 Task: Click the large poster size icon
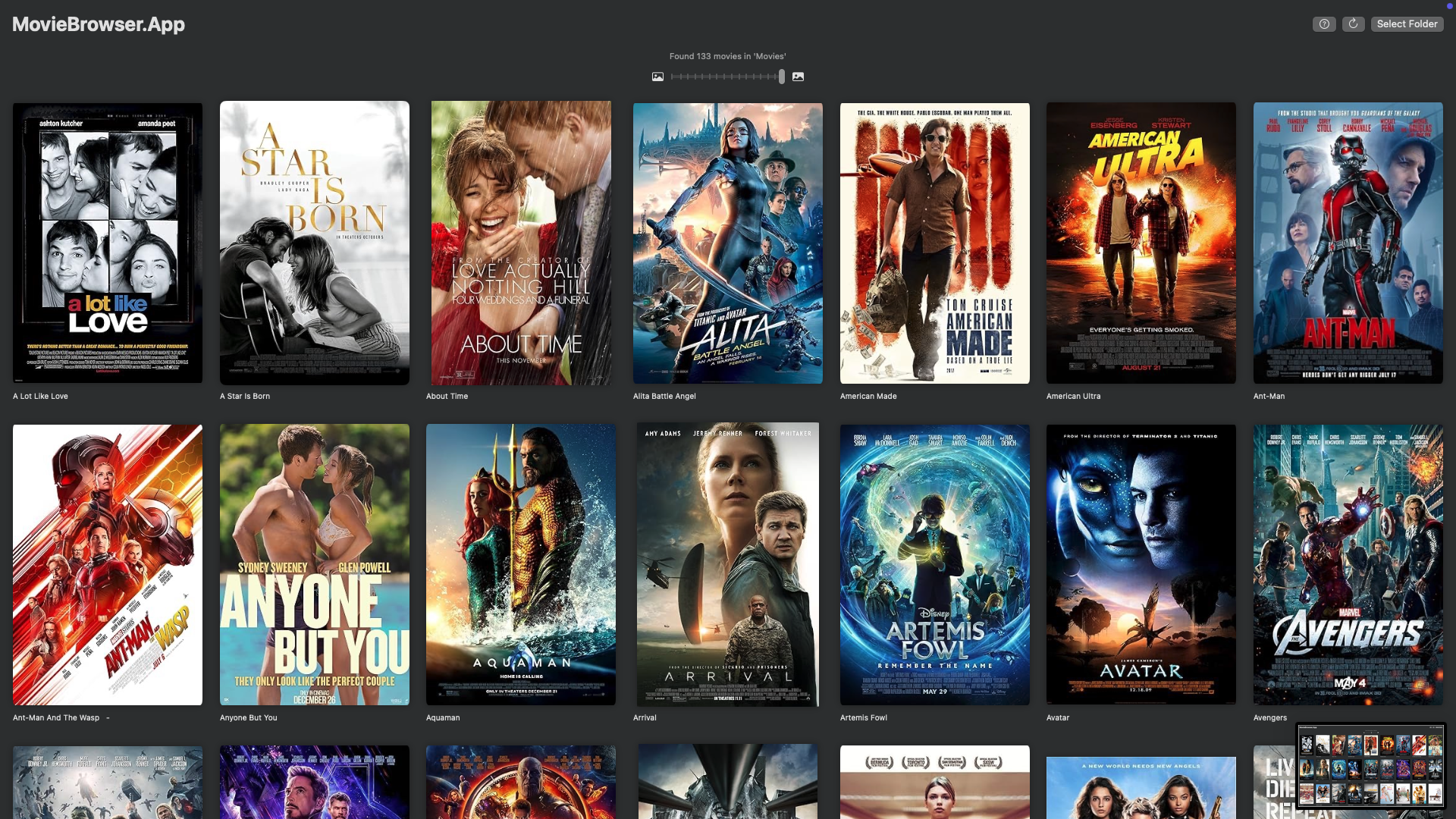coord(798,77)
